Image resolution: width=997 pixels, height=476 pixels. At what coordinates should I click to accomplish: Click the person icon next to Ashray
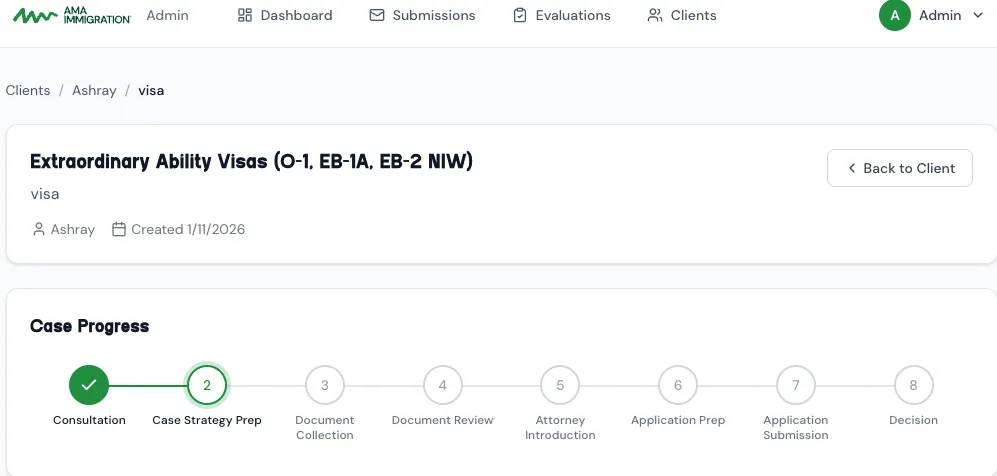click(x=39, y=229)
